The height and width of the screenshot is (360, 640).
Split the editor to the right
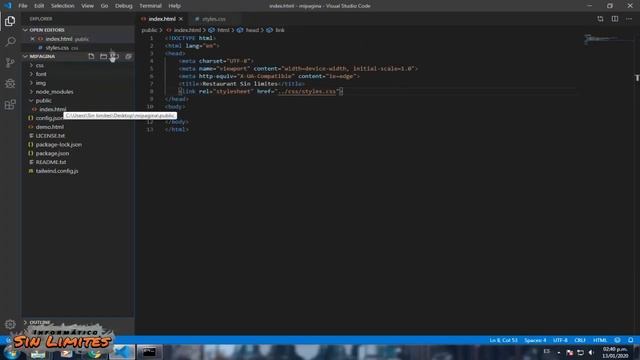click(615, 19)
